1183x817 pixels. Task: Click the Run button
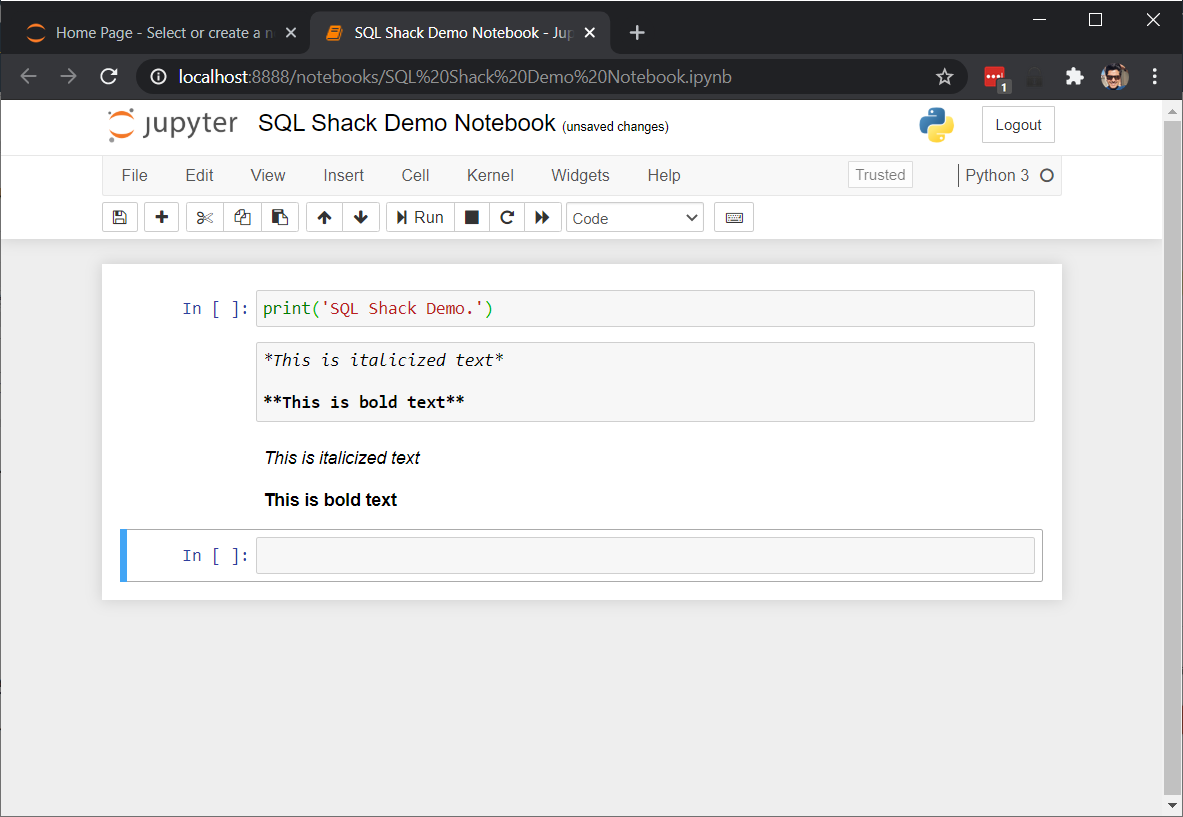pyautogui.click(x=420, y=218)
